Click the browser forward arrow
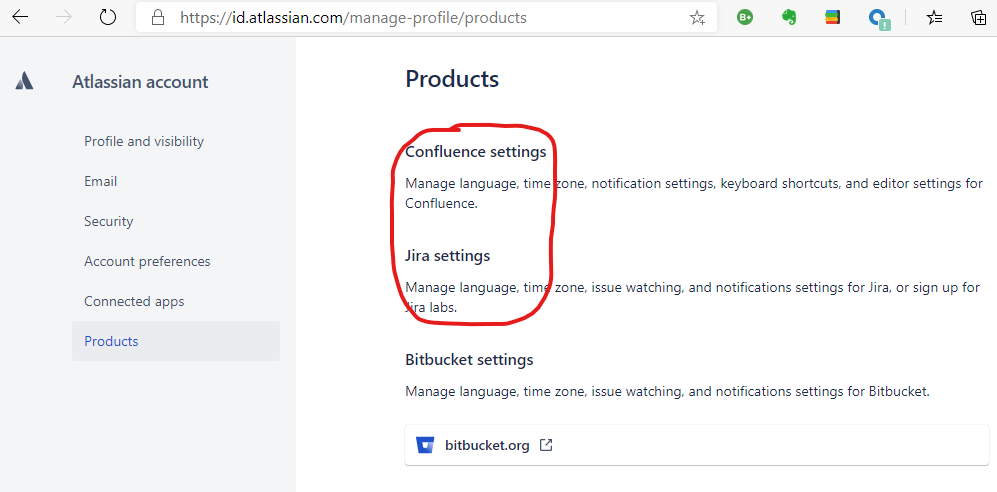The image size is (997, 492). pos(64,17)
